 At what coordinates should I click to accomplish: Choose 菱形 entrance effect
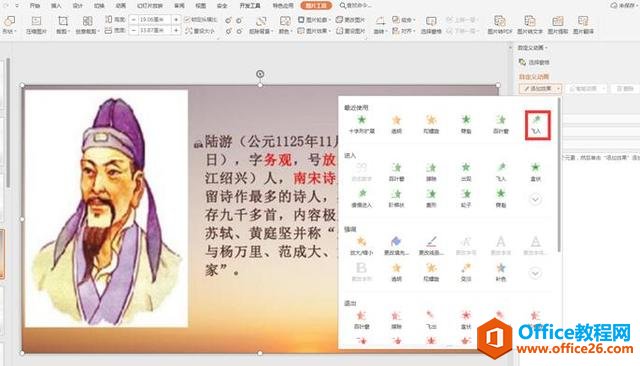click(x=431, y=199)
